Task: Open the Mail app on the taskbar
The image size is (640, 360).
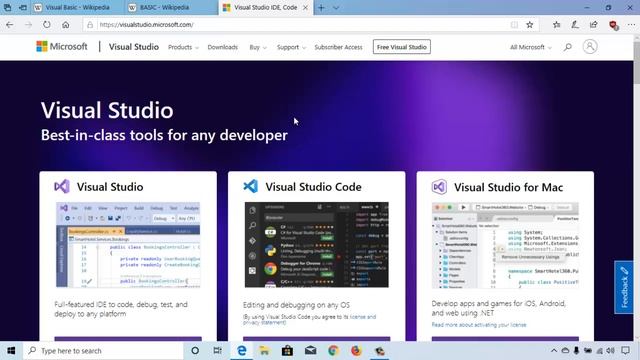Action: (311, 351)
